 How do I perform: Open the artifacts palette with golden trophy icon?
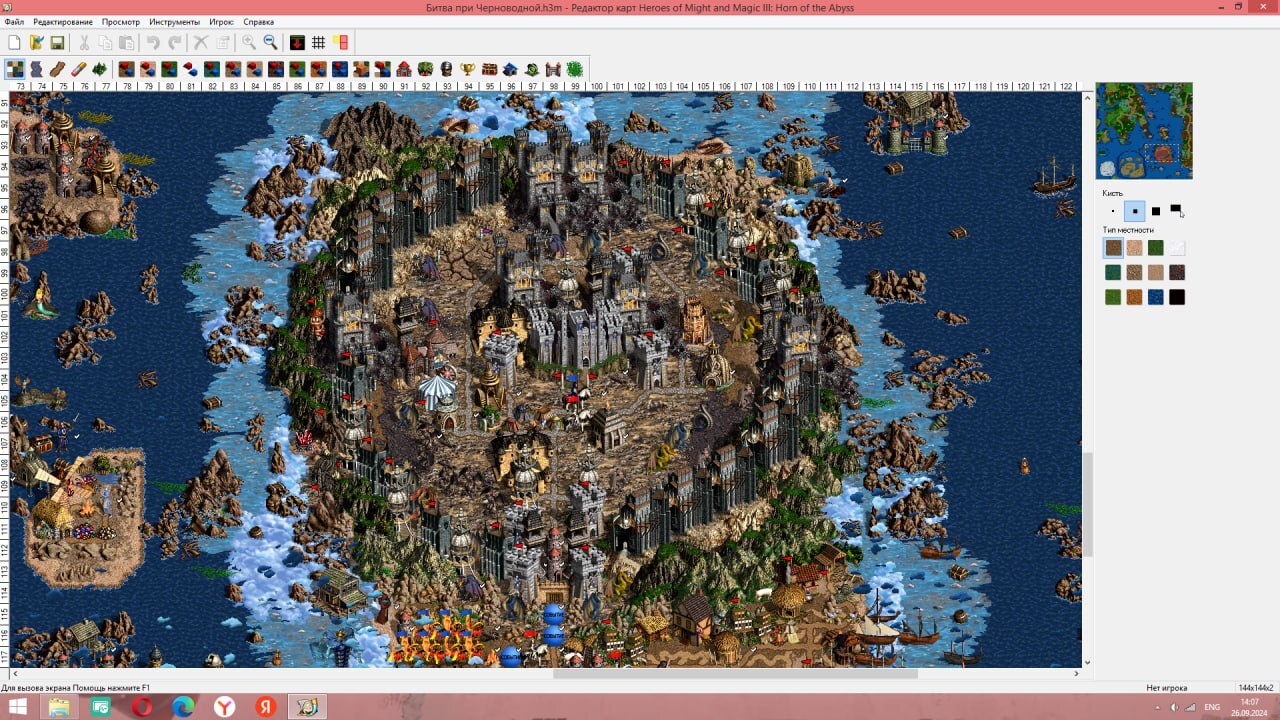468,69
